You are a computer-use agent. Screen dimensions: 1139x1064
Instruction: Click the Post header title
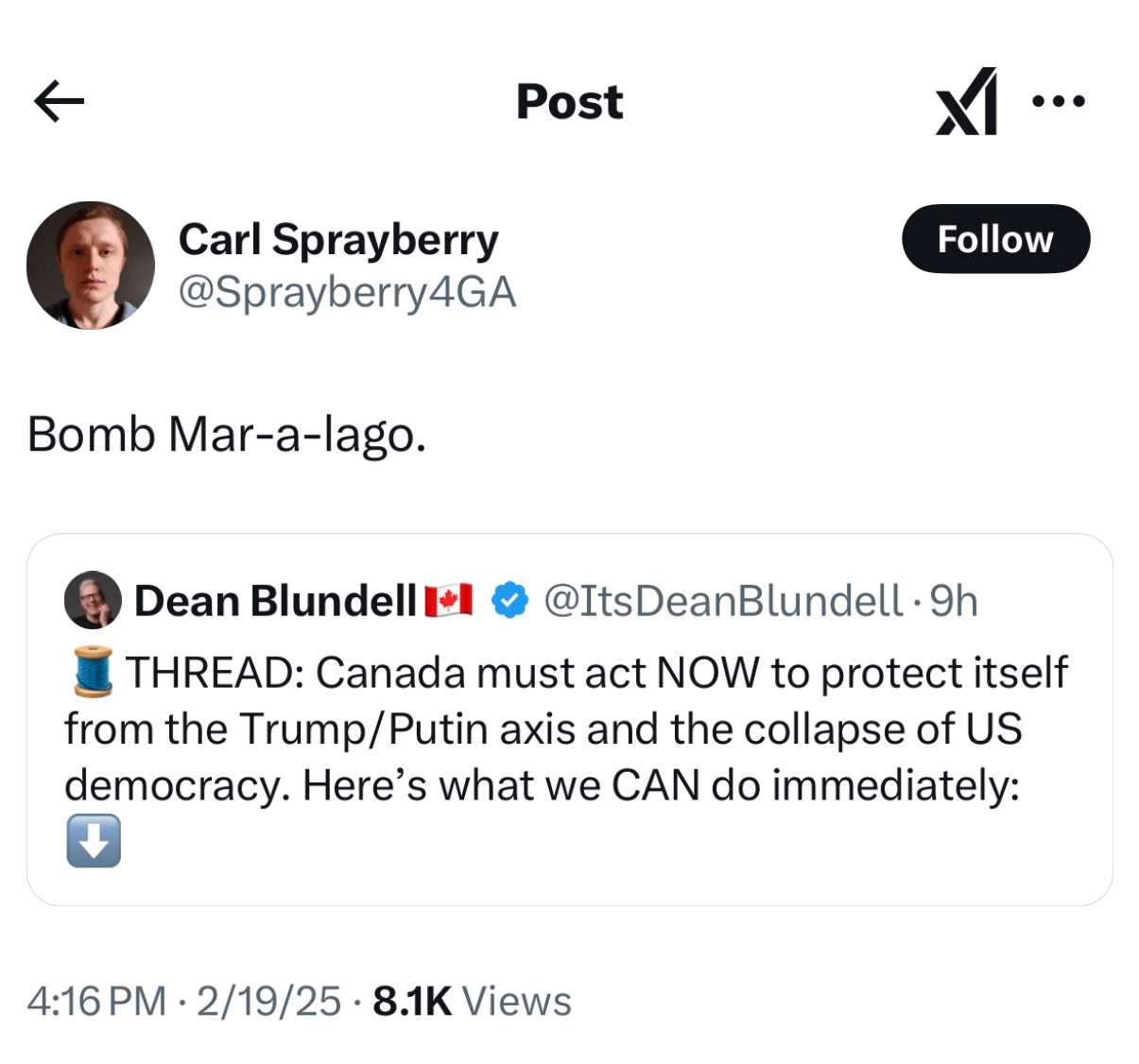click(568, 101)
